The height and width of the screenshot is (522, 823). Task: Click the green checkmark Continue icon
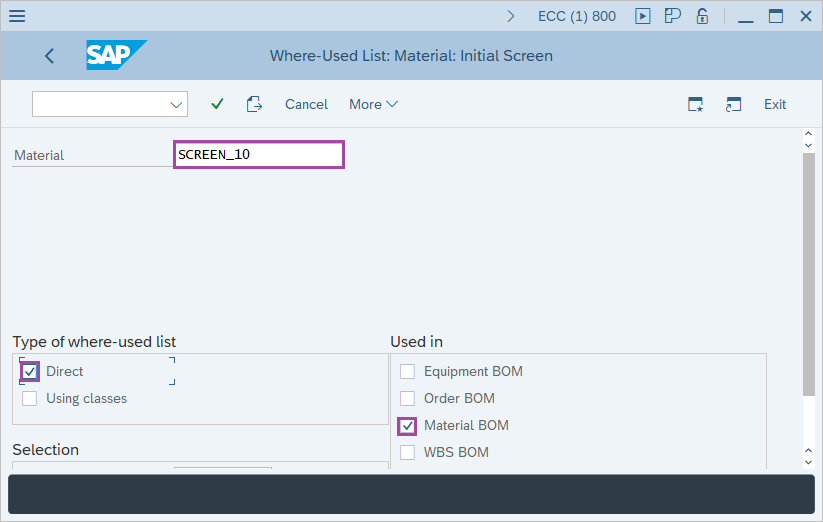(x=217, y=104)
